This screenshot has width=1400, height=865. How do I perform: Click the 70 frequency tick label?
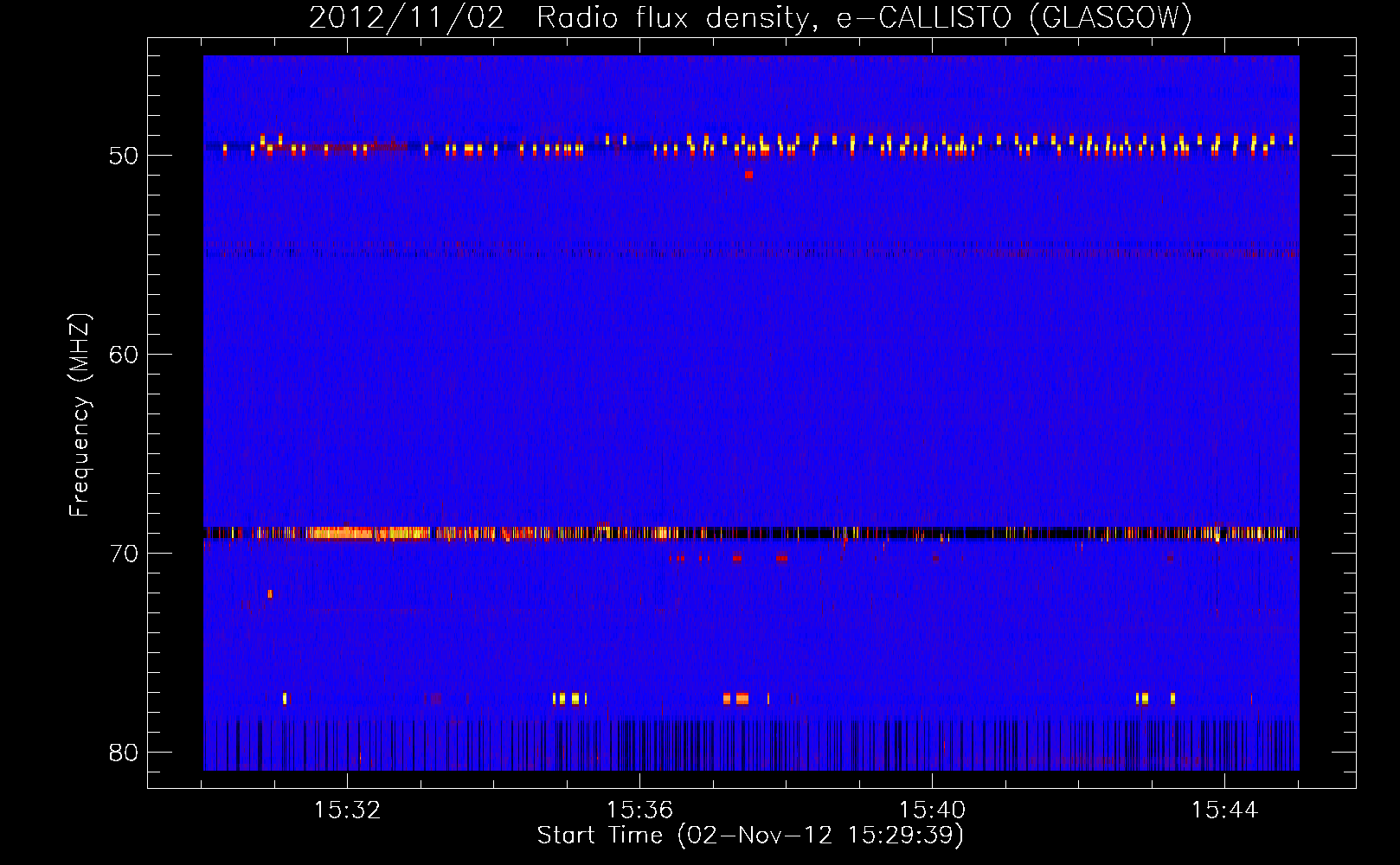click(124, 554)
